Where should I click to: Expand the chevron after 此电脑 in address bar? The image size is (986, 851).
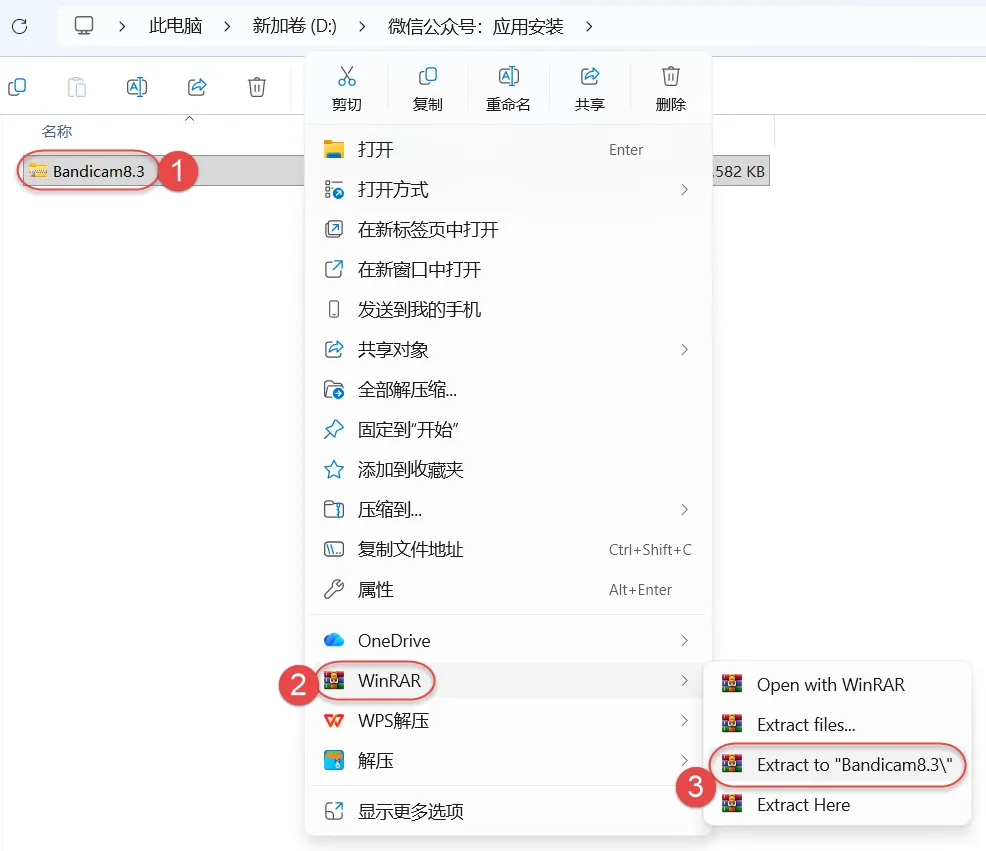click(227, 26)
